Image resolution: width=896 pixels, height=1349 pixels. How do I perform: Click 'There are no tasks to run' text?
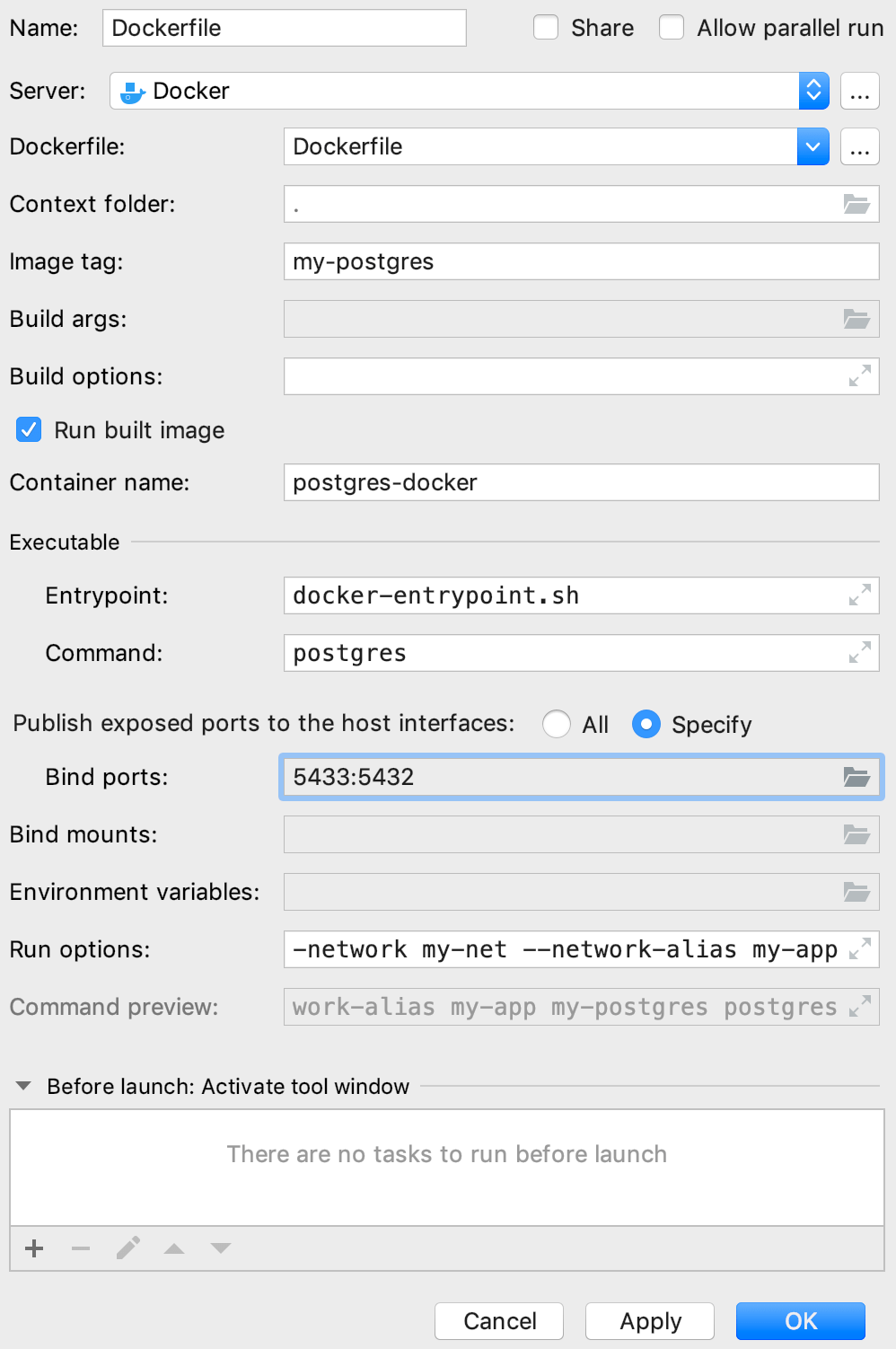447,1154
